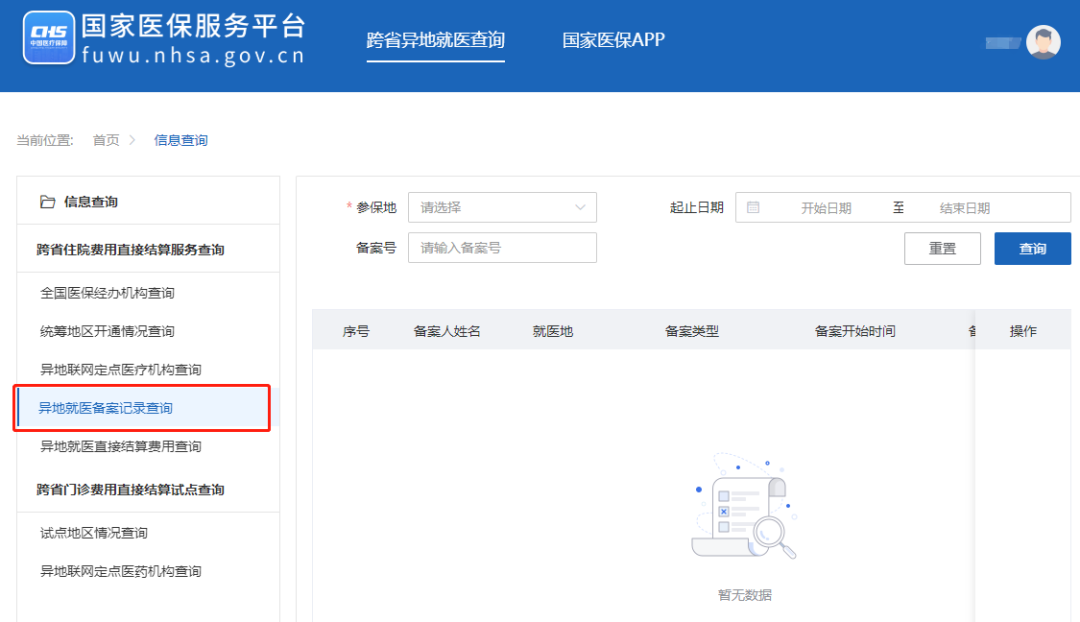1080x622 pixels.
Task: Click the 备案号 input field
Action: tap(502, 248)
